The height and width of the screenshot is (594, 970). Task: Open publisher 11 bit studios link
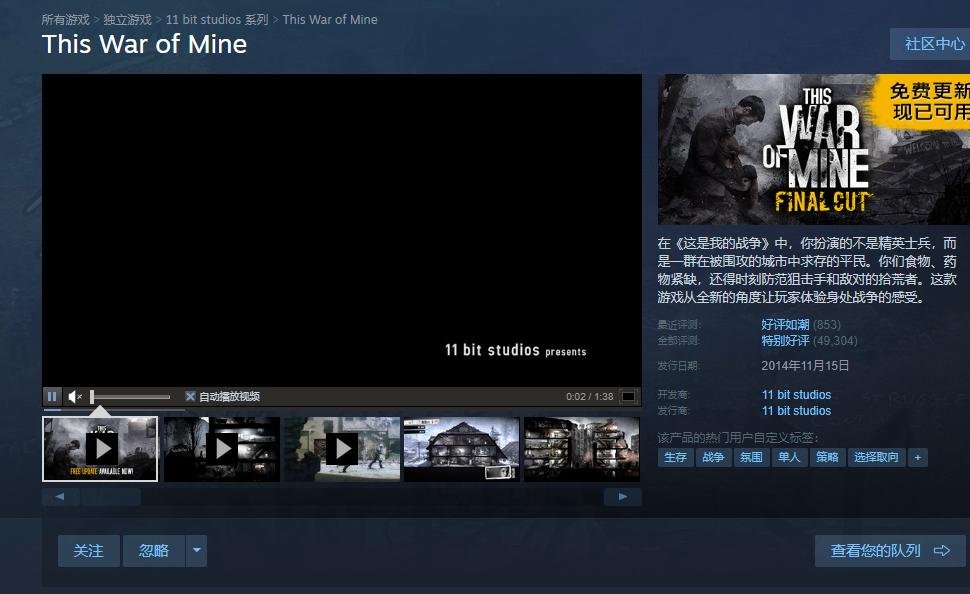[x=796, y=411]
